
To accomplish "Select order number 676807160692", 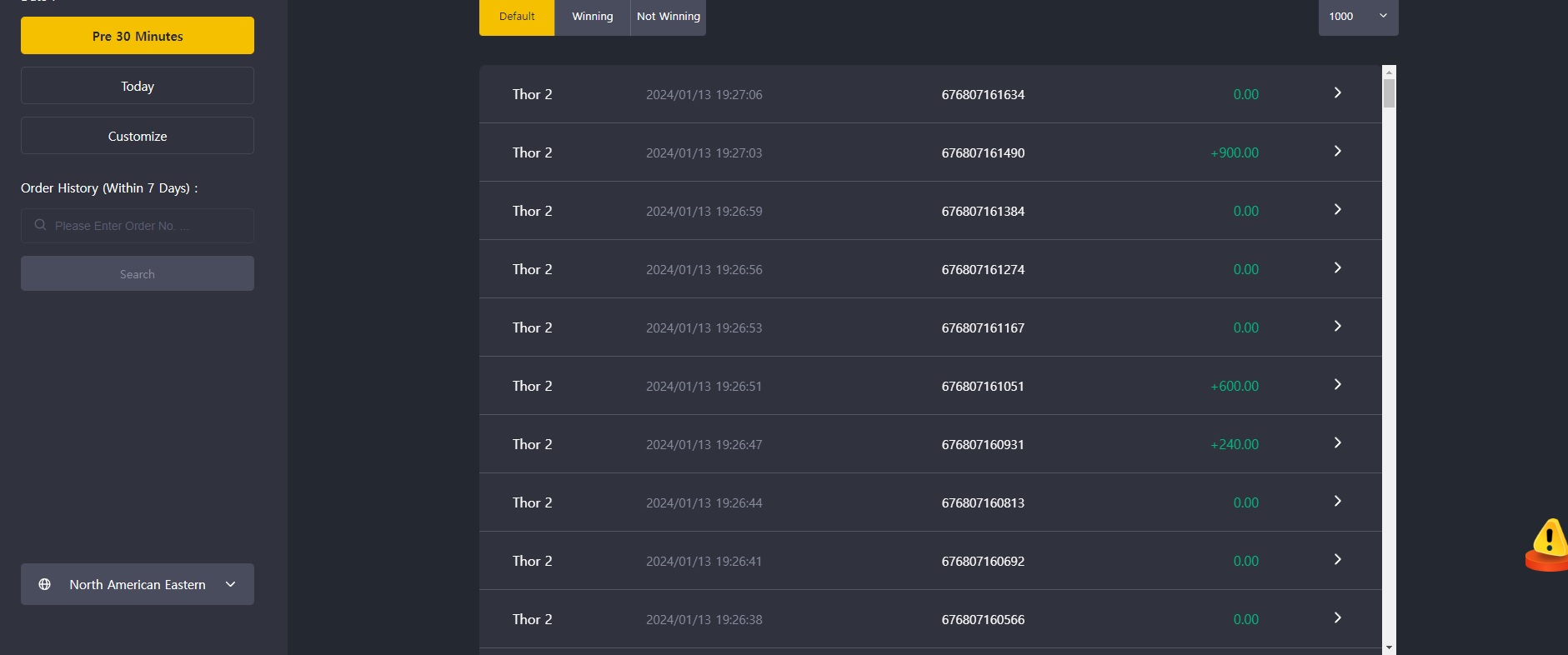I will click(983, 562).
